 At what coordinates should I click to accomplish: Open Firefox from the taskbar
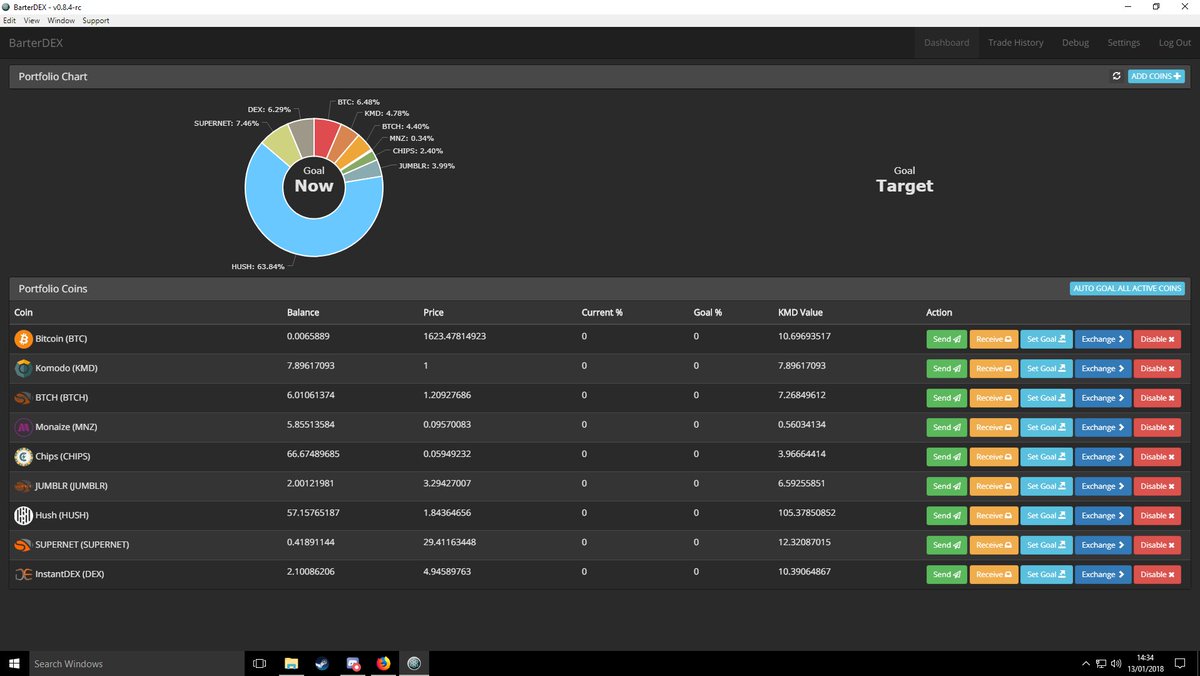tap(383, 663)
